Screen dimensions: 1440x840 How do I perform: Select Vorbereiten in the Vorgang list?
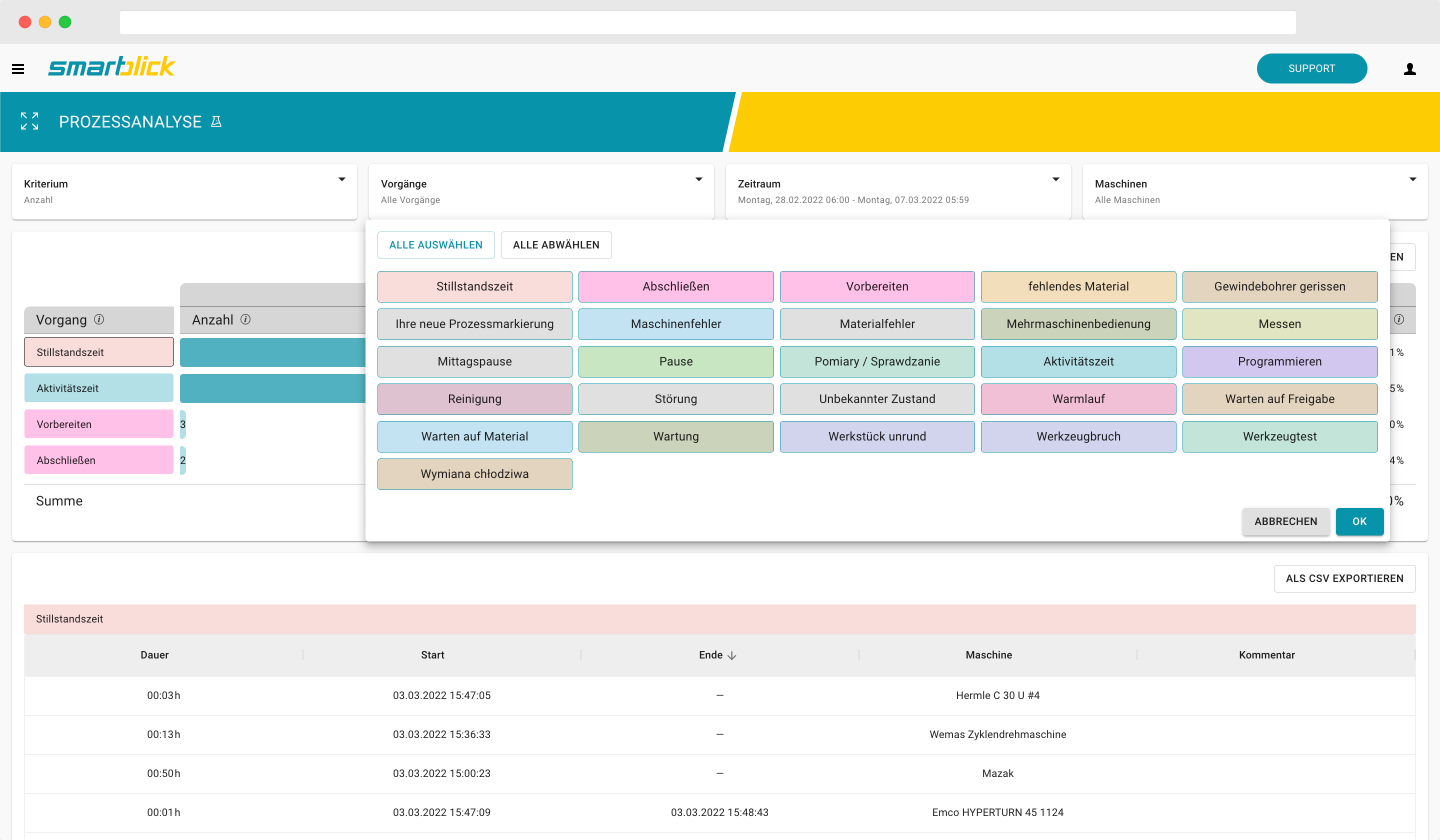click(x=98, y=424)
